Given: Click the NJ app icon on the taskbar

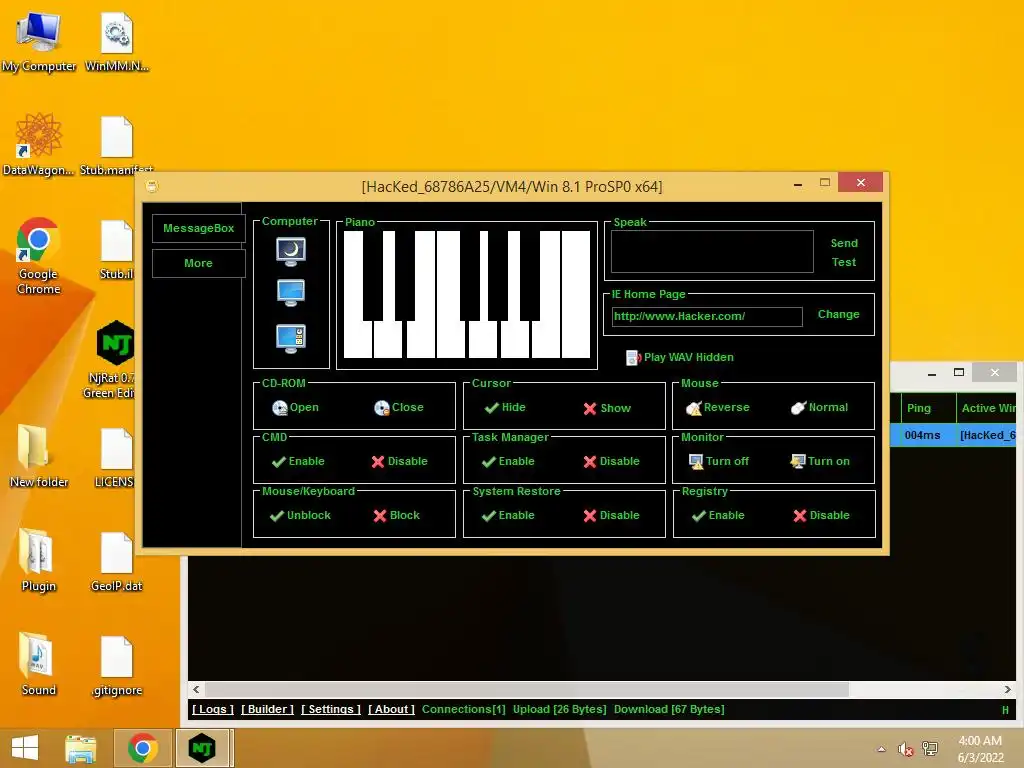Looking at the screenshot, I should click(x=202, y=748).
